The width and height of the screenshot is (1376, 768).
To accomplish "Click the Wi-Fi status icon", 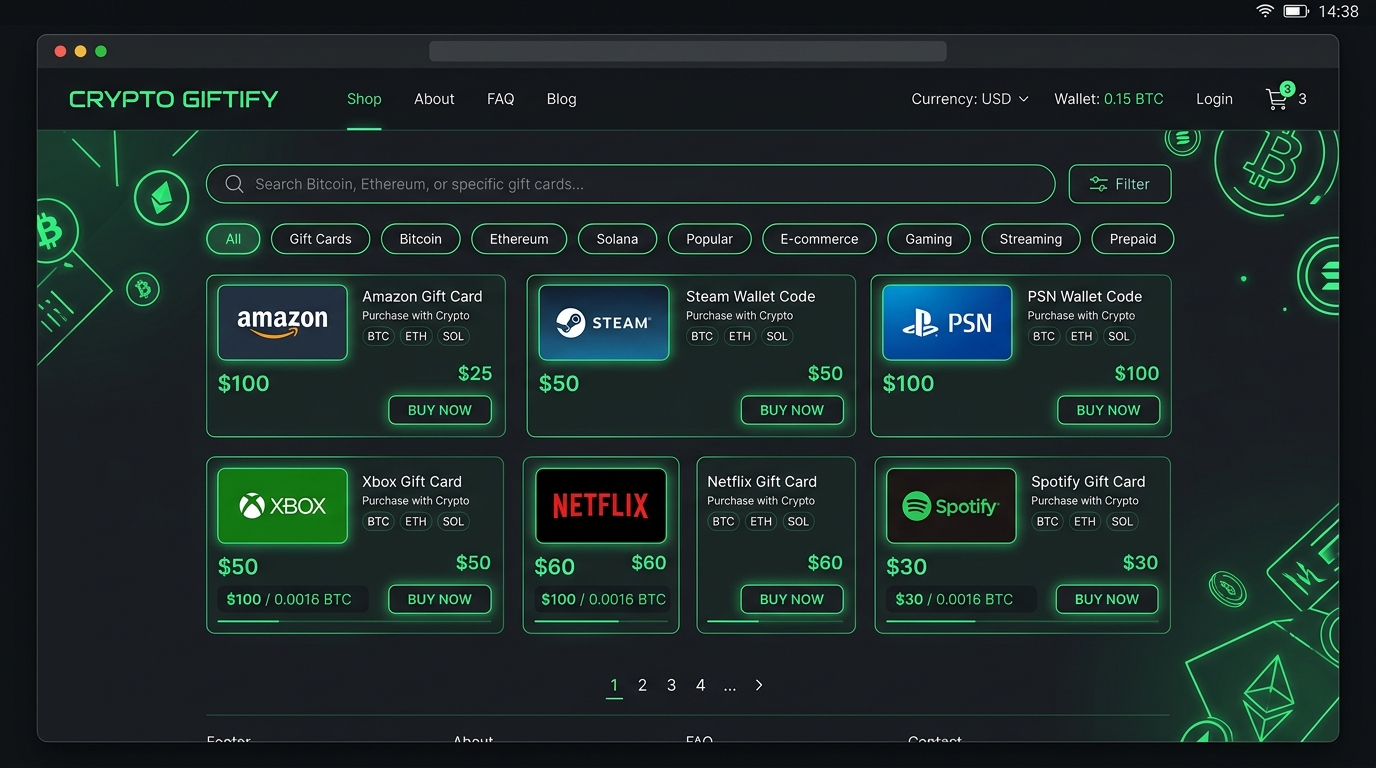I will point(1265,11).
